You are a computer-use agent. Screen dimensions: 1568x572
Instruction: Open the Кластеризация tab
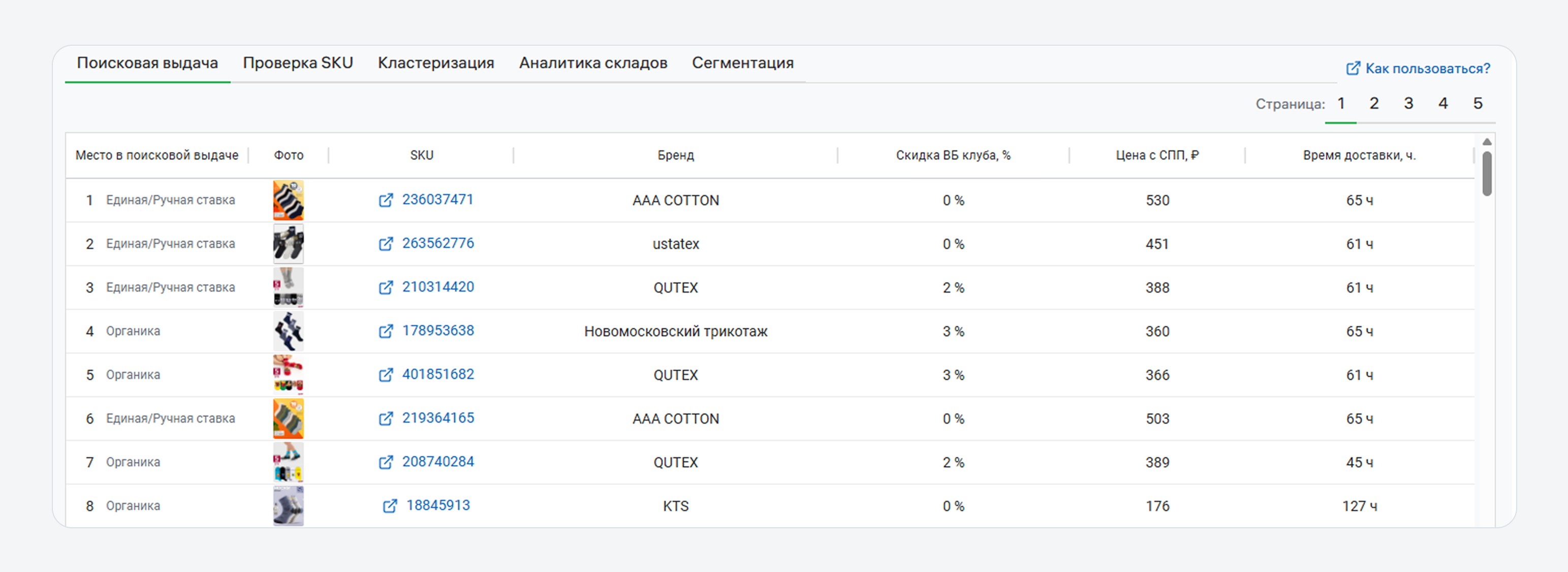tap(435, 63)
